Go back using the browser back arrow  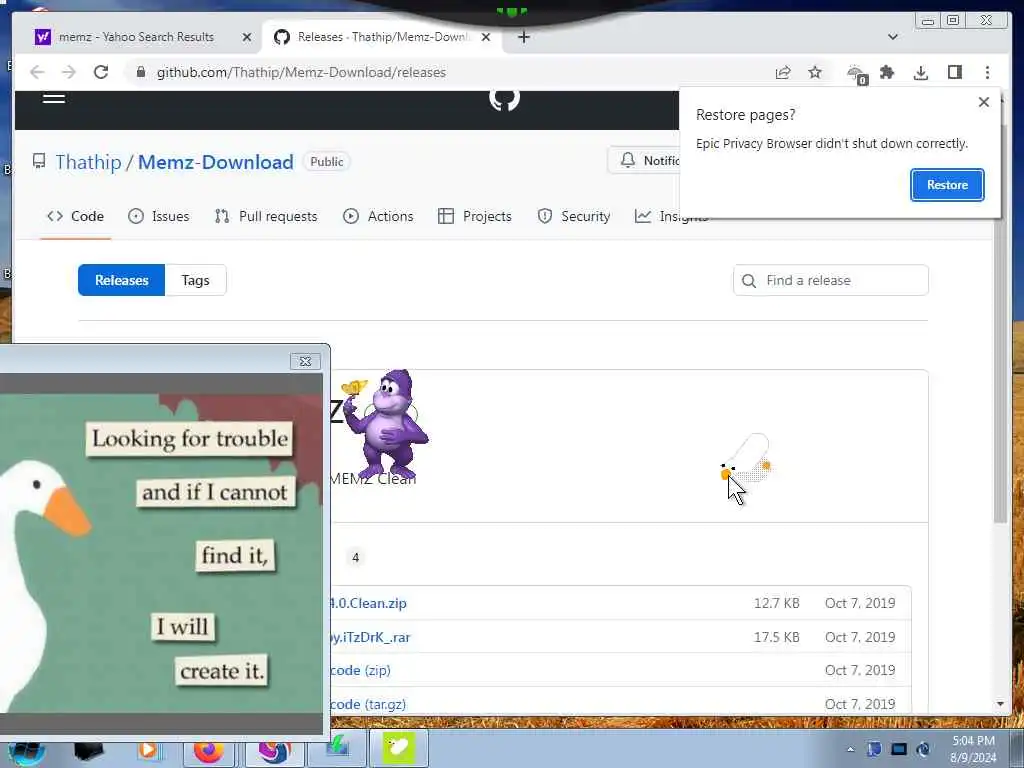pyautogui.click(x=37, y=72)
